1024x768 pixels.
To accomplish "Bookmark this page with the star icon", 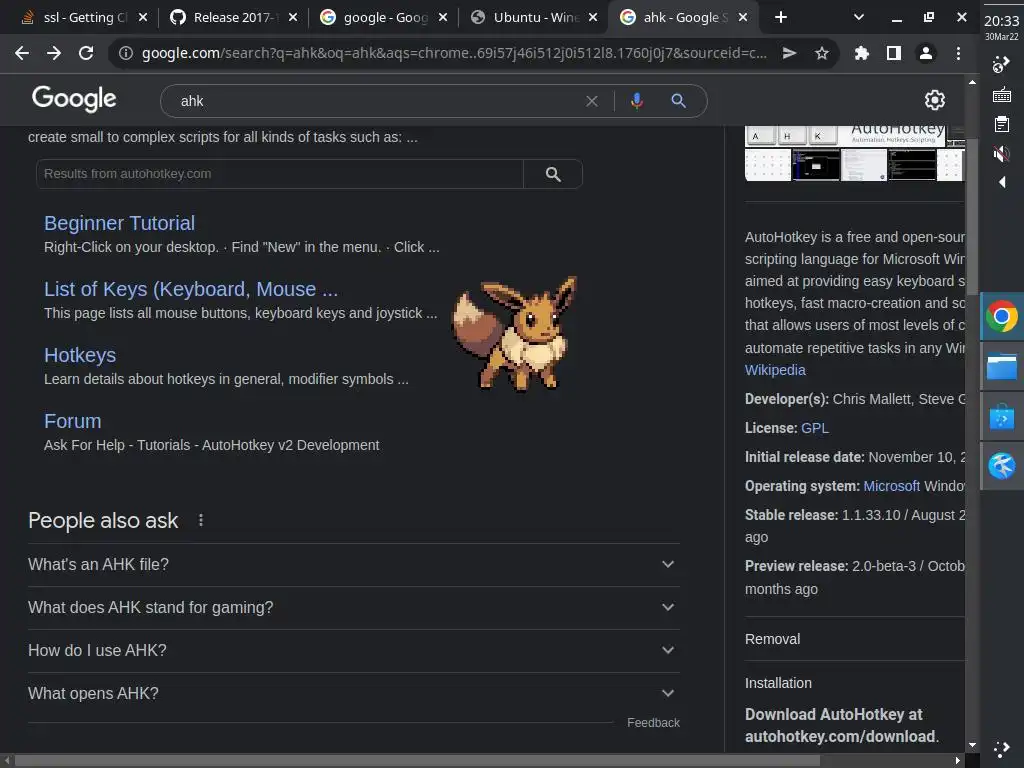I will click(822, 53).
